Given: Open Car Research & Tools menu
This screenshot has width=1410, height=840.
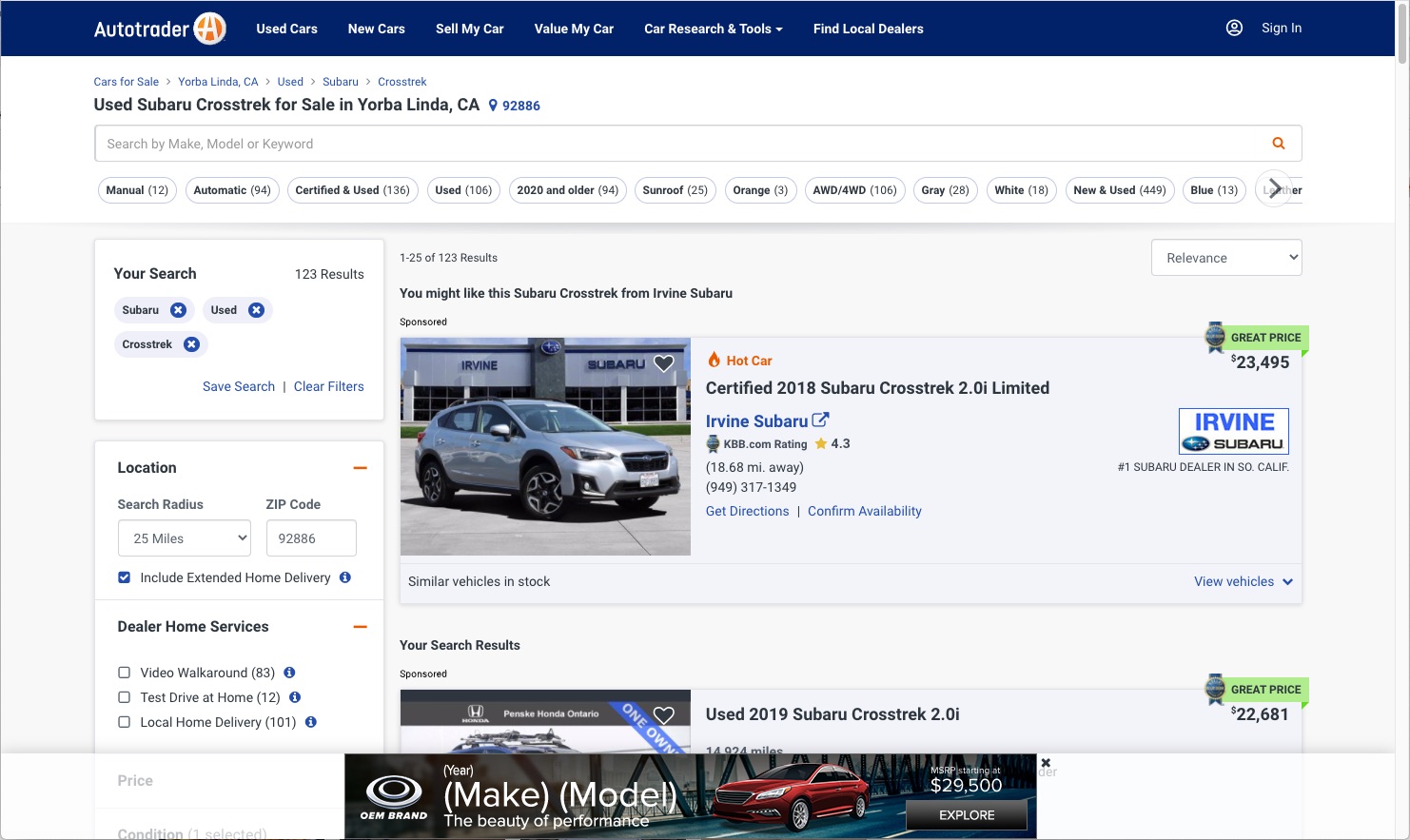Looking at the screenshot, I should [714, 29].
